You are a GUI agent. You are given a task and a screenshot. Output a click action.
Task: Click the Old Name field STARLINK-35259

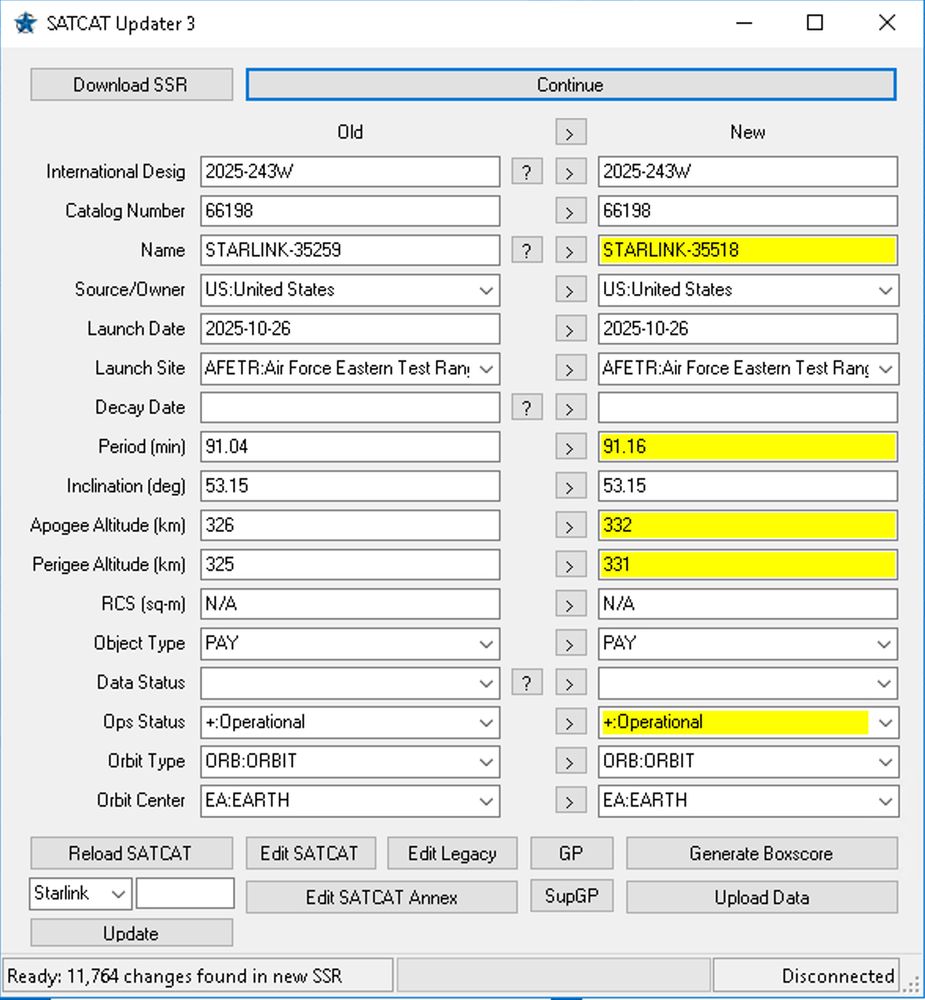[x=350, y=251]
